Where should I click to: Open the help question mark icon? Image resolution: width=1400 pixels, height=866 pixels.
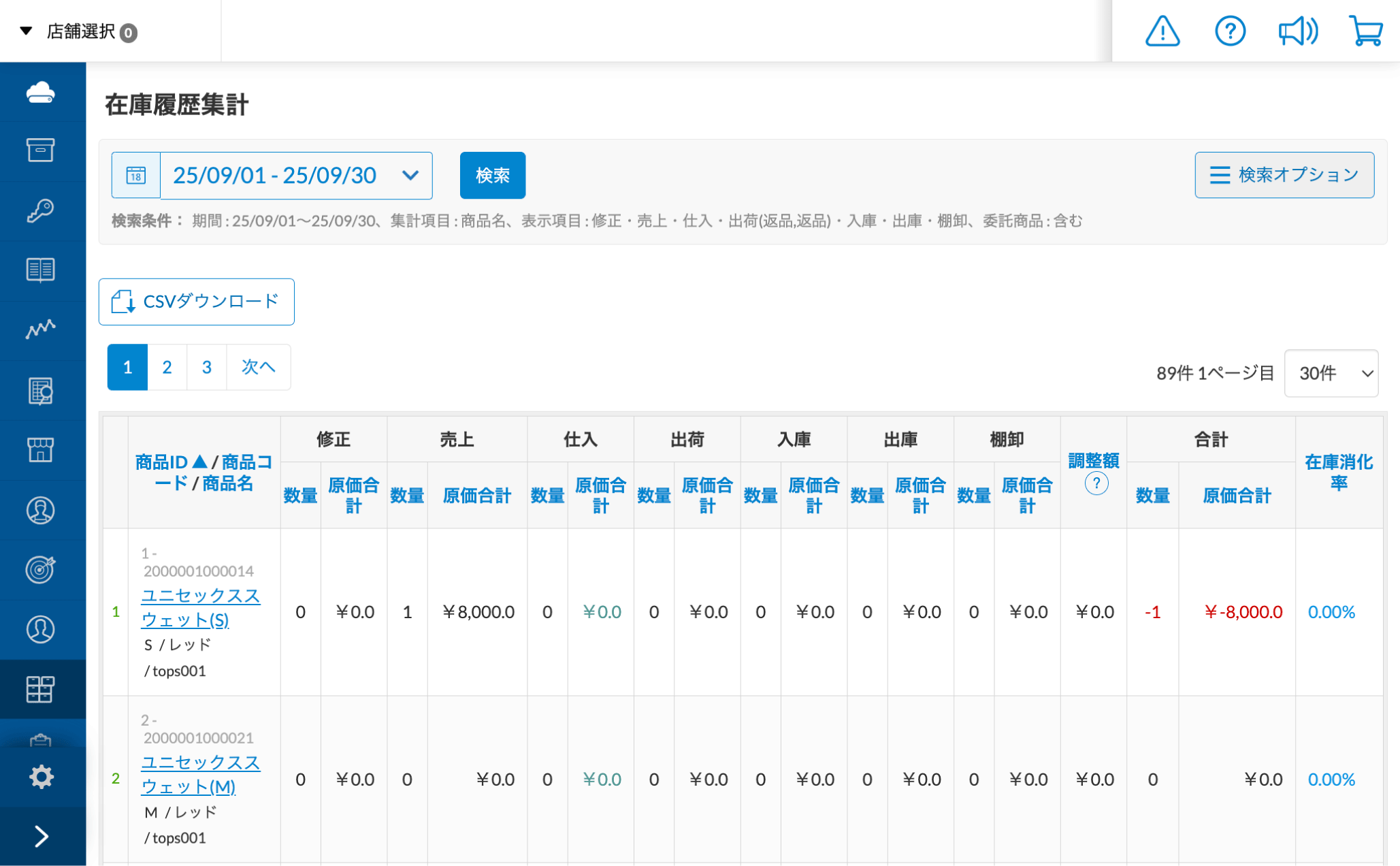[x=1229, y=31]
